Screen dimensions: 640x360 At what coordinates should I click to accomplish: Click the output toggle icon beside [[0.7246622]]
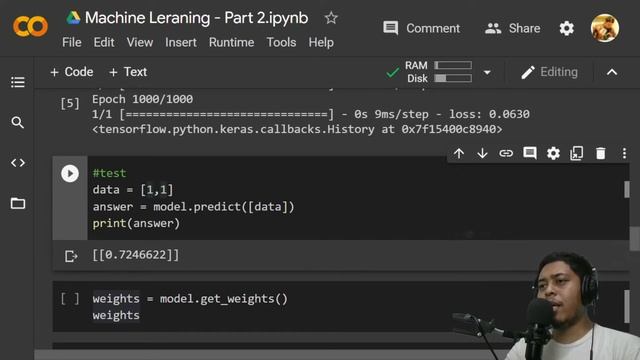(x=71, y=256)
